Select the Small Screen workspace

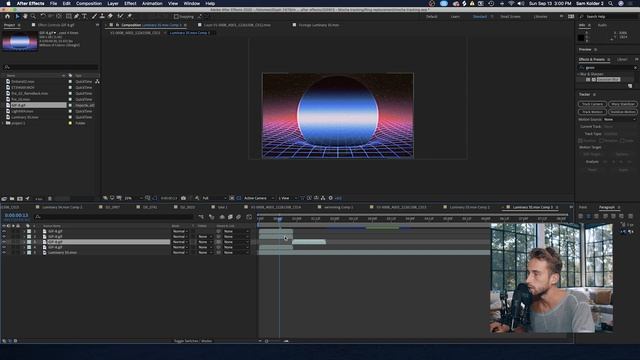click(510, 17)
